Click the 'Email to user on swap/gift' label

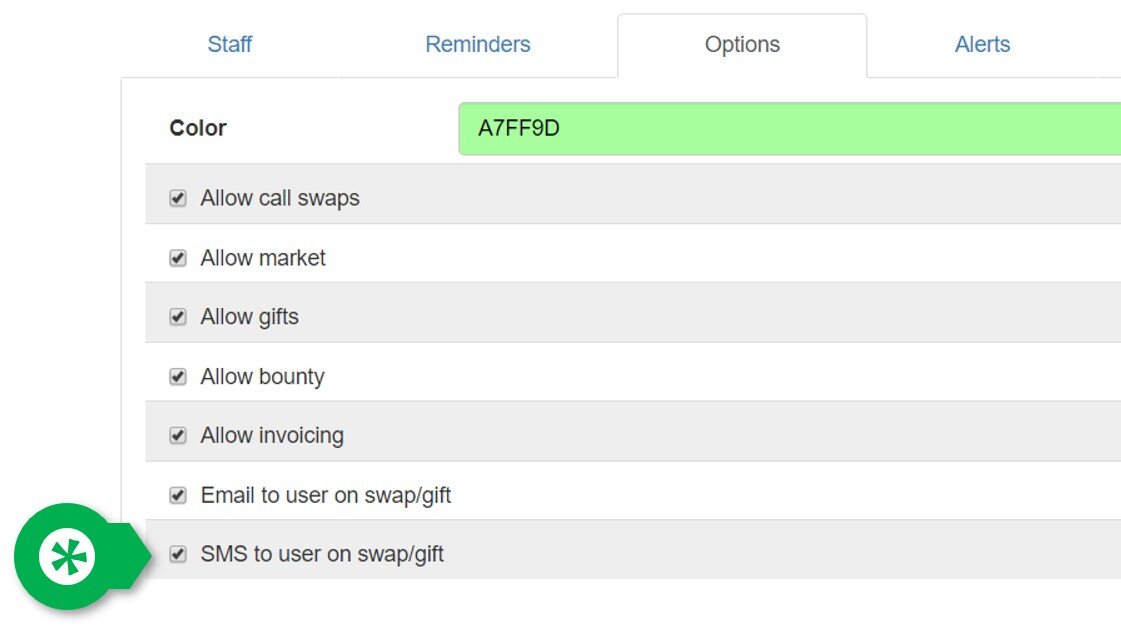325,496
